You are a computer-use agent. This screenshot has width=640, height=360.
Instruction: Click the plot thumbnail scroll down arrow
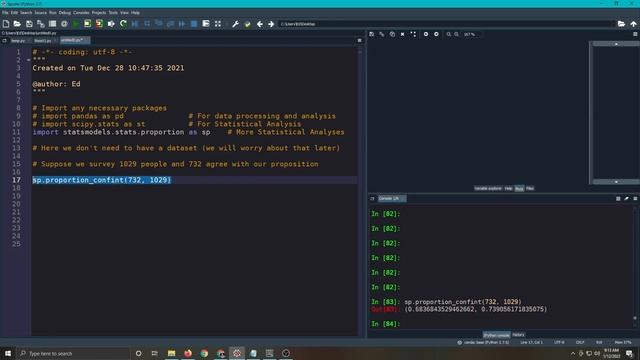[616, 182]
